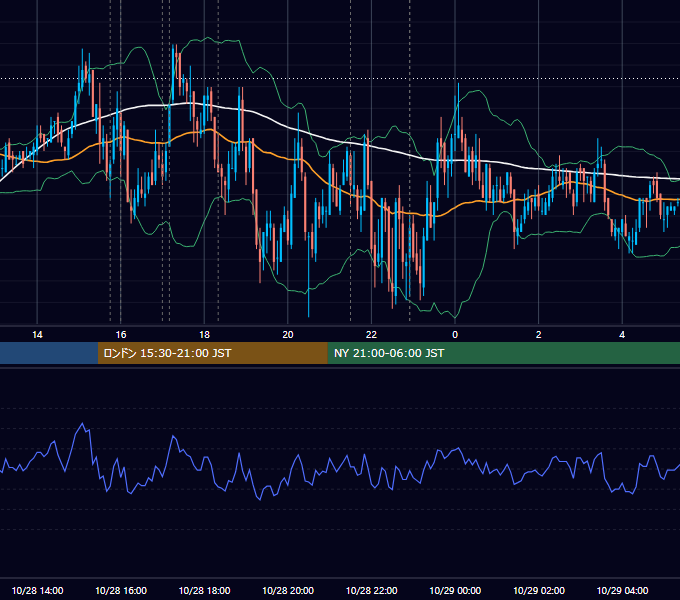Screen dimensions: 680x600
Task: Click the 0 hour axis label
Action: coord(455,335)
